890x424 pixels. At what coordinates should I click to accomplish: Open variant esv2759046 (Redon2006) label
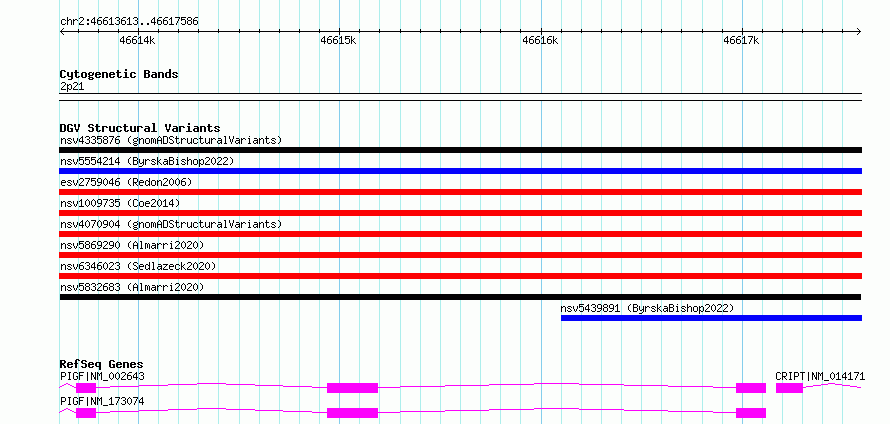pos(126,182)
